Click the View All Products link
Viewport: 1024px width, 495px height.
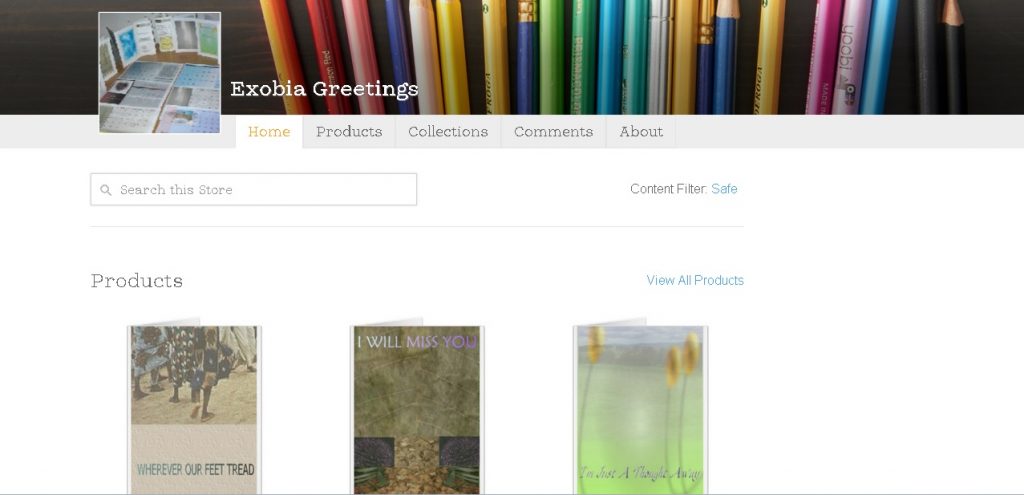[x=695, y=280]
